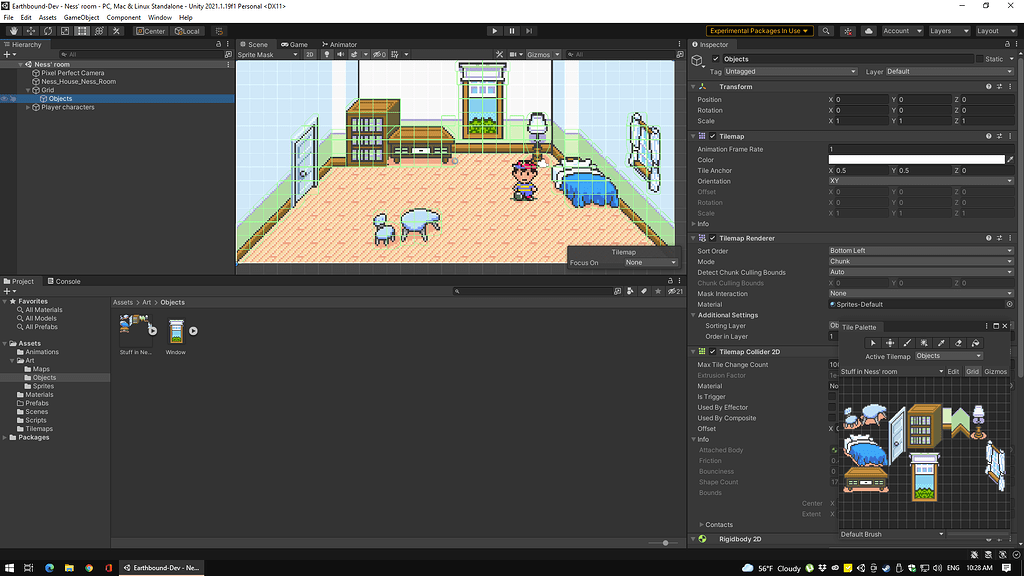The image size is (1024, 576).
Task: Select the Eraser in the Tile Palette
Action: click(x=958, y=345)
